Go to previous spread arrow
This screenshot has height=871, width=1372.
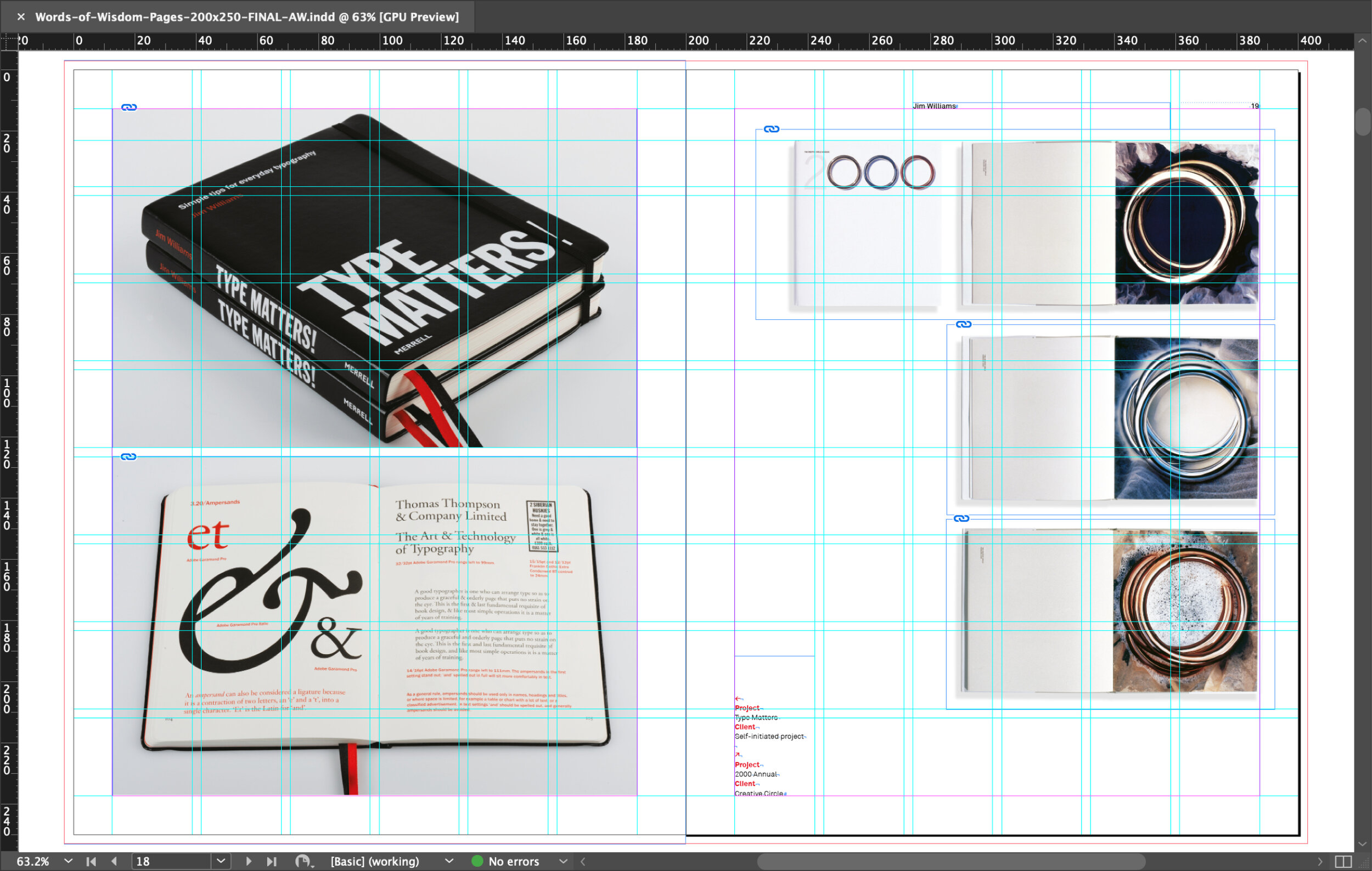click(114, 861)
